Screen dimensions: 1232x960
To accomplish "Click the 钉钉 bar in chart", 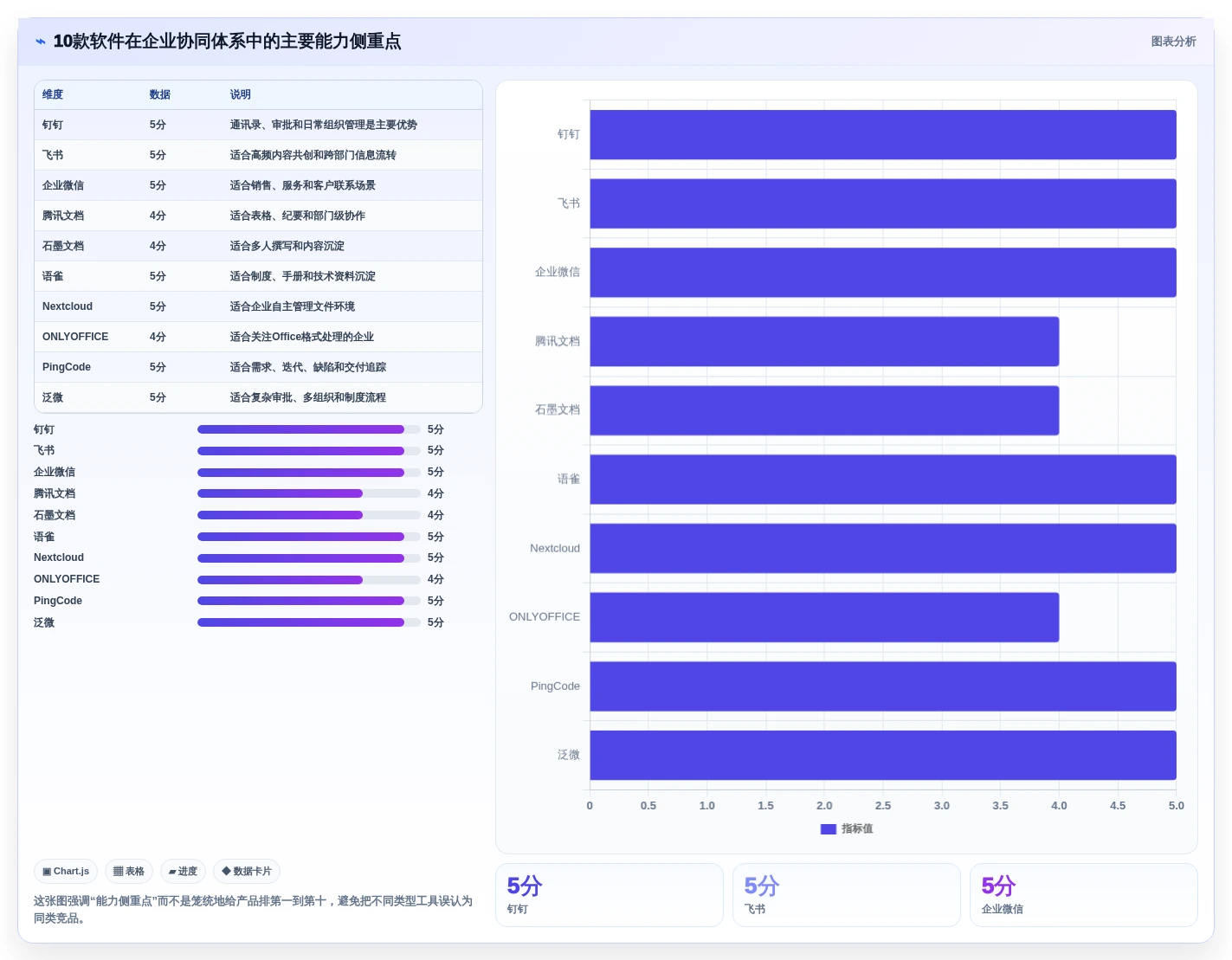I will pyautogui.click(x=883, y=134).
